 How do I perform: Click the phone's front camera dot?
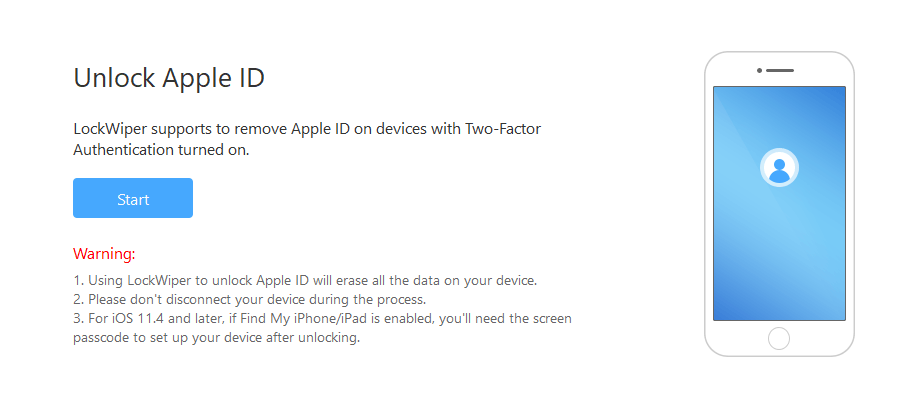pyautogui.click(x=759, y=71)
